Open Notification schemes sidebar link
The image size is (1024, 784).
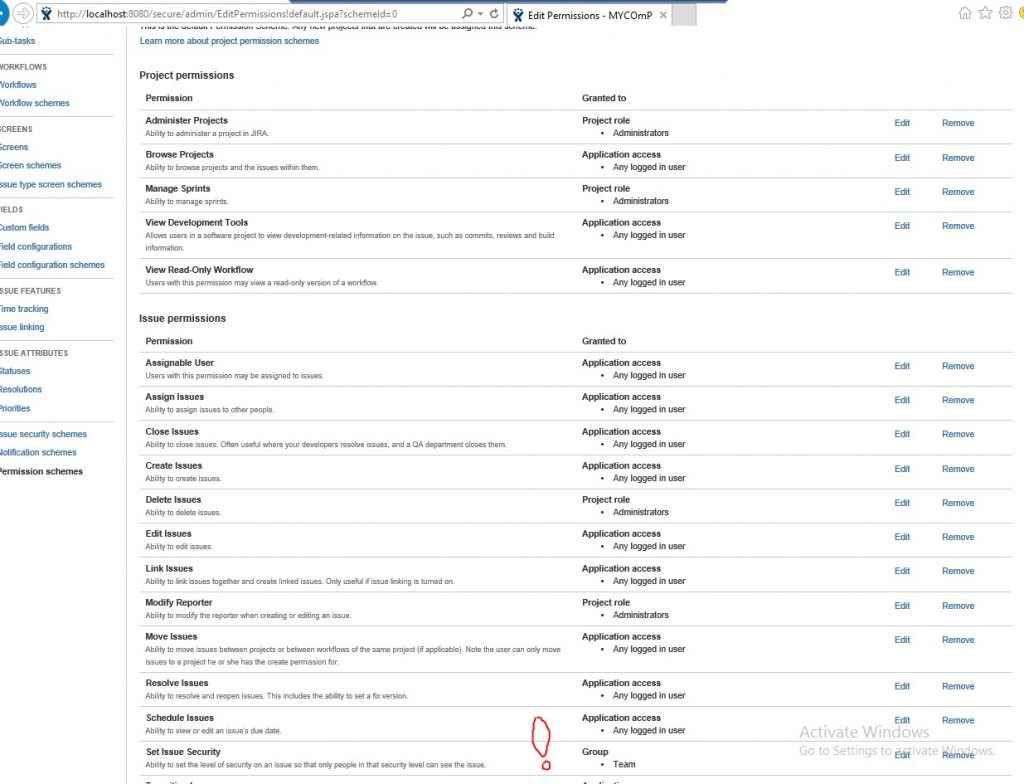click(x=38, y=452)
